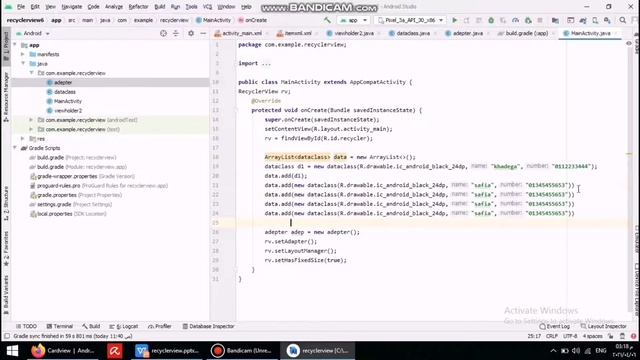640x360 pixels.
Task: Open Structure side tab
Action: [6, 203]
